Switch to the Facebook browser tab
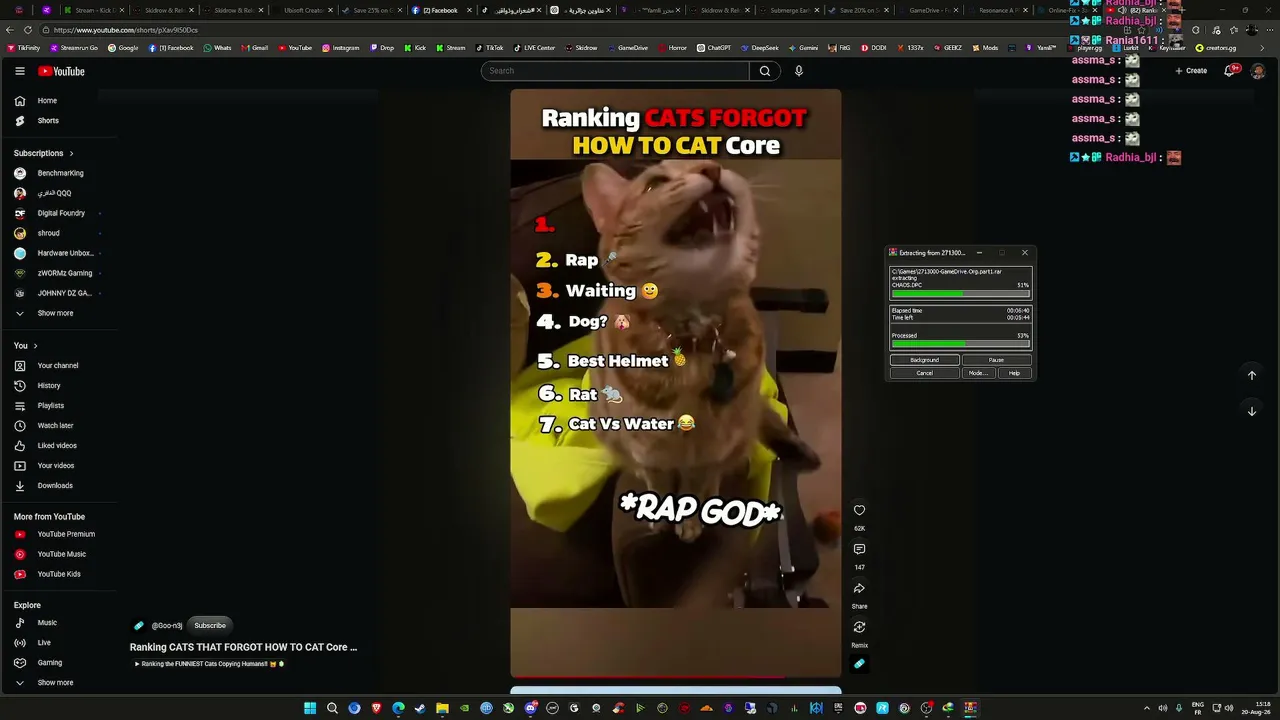This screenshot has width=1280, height=720. (440, 10)
